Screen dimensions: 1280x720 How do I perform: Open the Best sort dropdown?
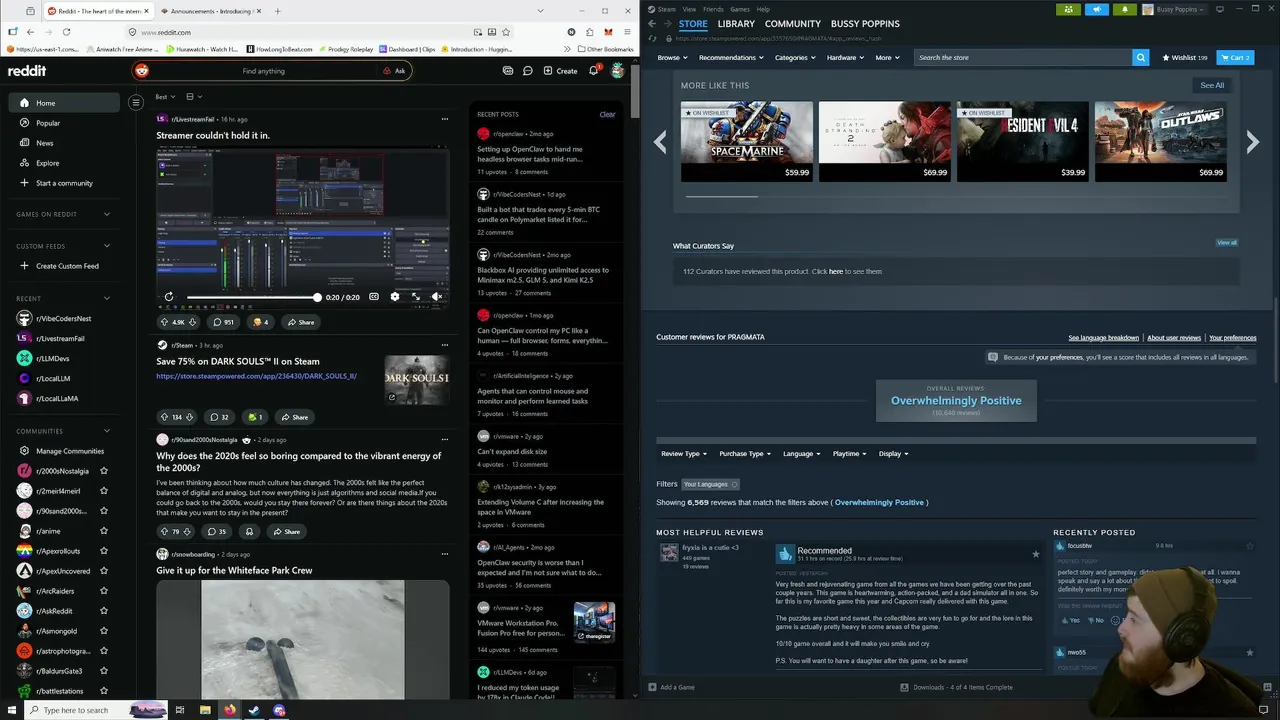(x=165, y=97)
